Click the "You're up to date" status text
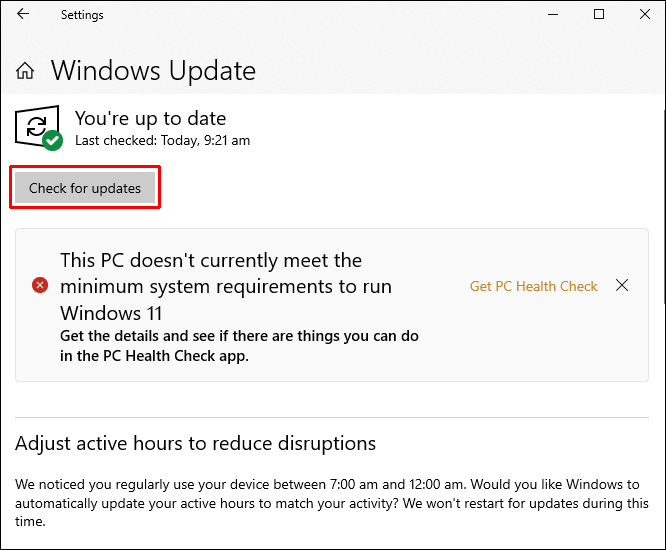Image resolution: width=666 pixels, height=550 pixels. 150,119
